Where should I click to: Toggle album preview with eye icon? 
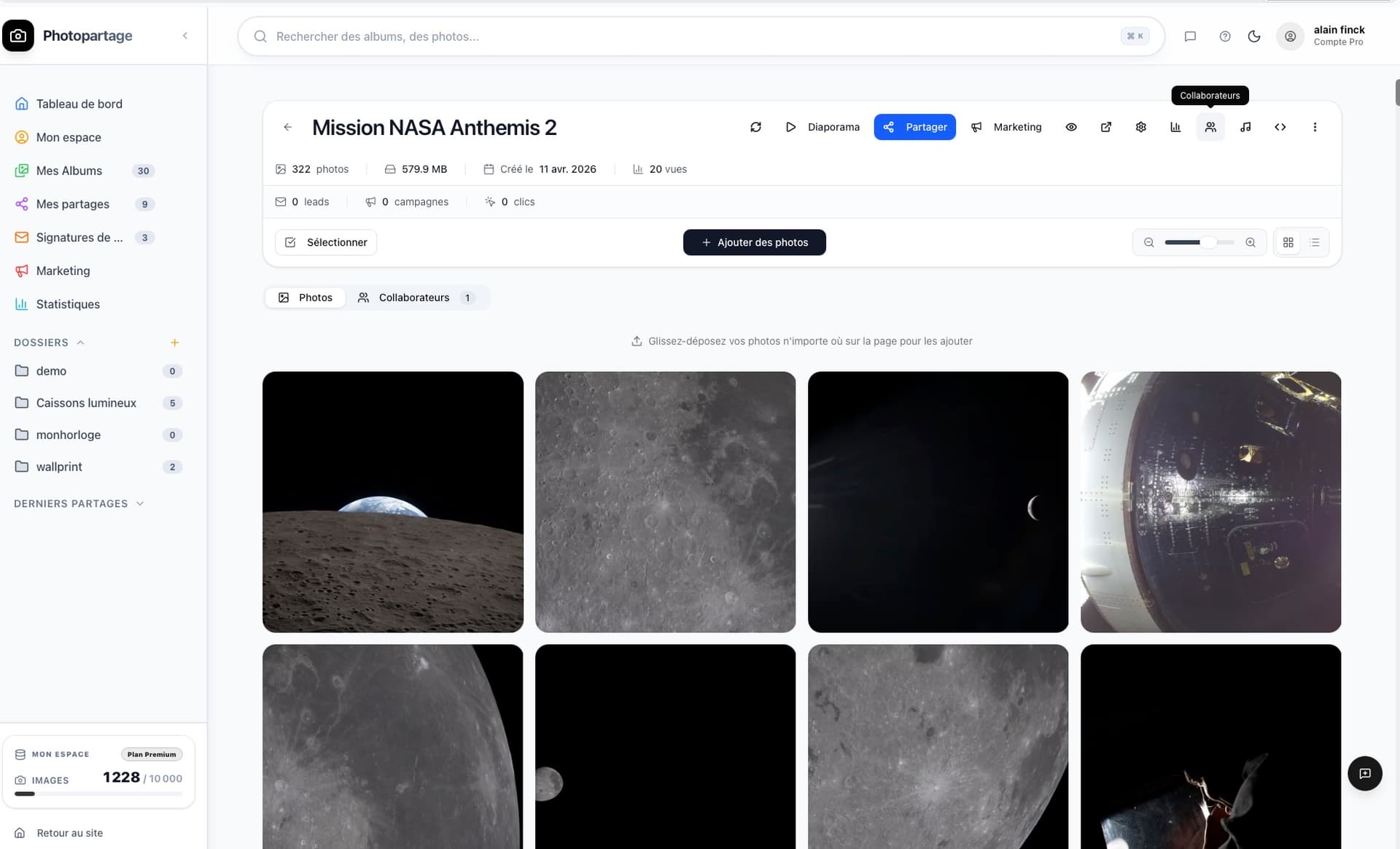[x=1071, y=127]
